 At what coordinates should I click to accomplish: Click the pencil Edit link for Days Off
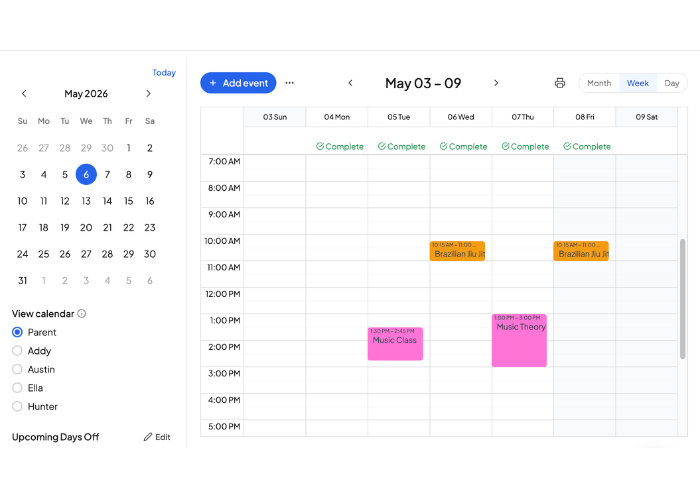click(x=157, y=437)
